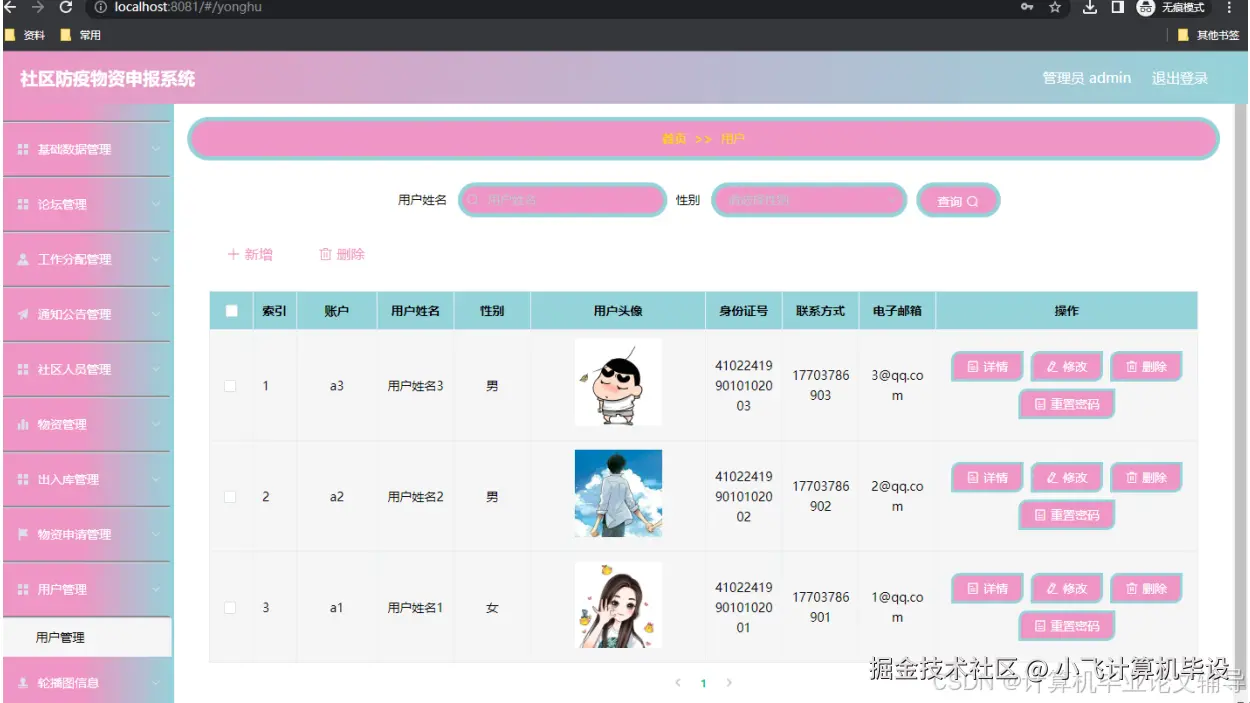The width and height of the screenshot is (1250, 703).
Task: Click the 工作分配管理 person icon
Action: (x=23, y=259)
